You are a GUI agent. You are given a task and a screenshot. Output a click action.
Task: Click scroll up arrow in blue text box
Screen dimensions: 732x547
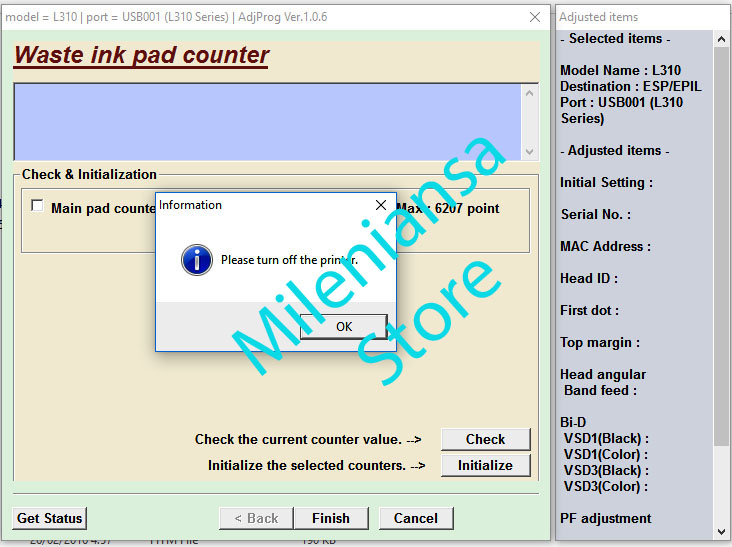(x=529, y=93)
